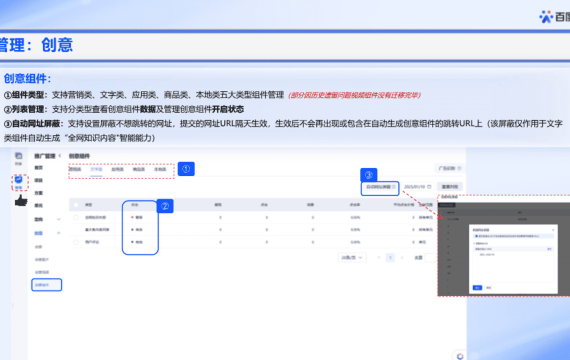Viewport: 570px width, 360px height.
Task: Click the 平均点击价格 column header
Action: pos(404,205)
